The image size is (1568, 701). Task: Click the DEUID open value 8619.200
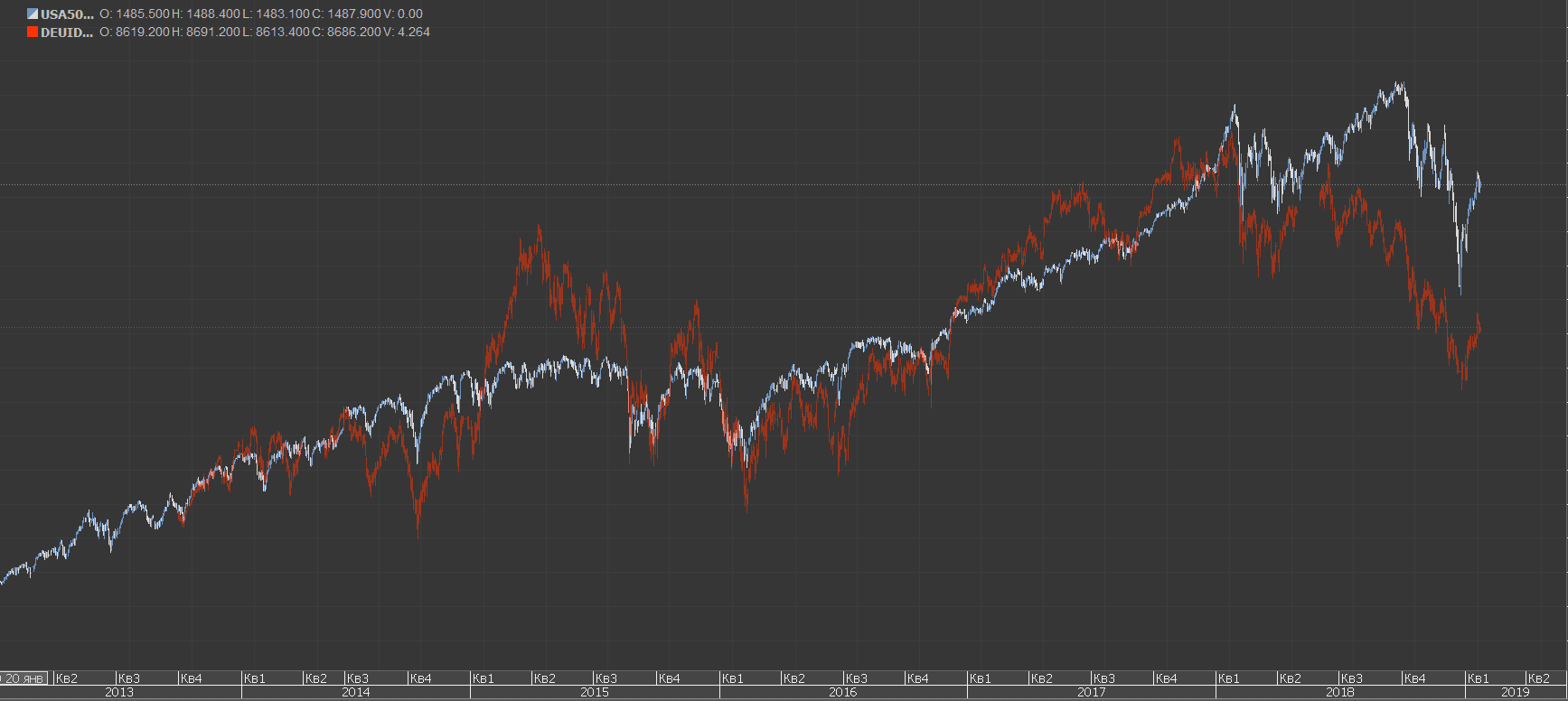[143, 33]
